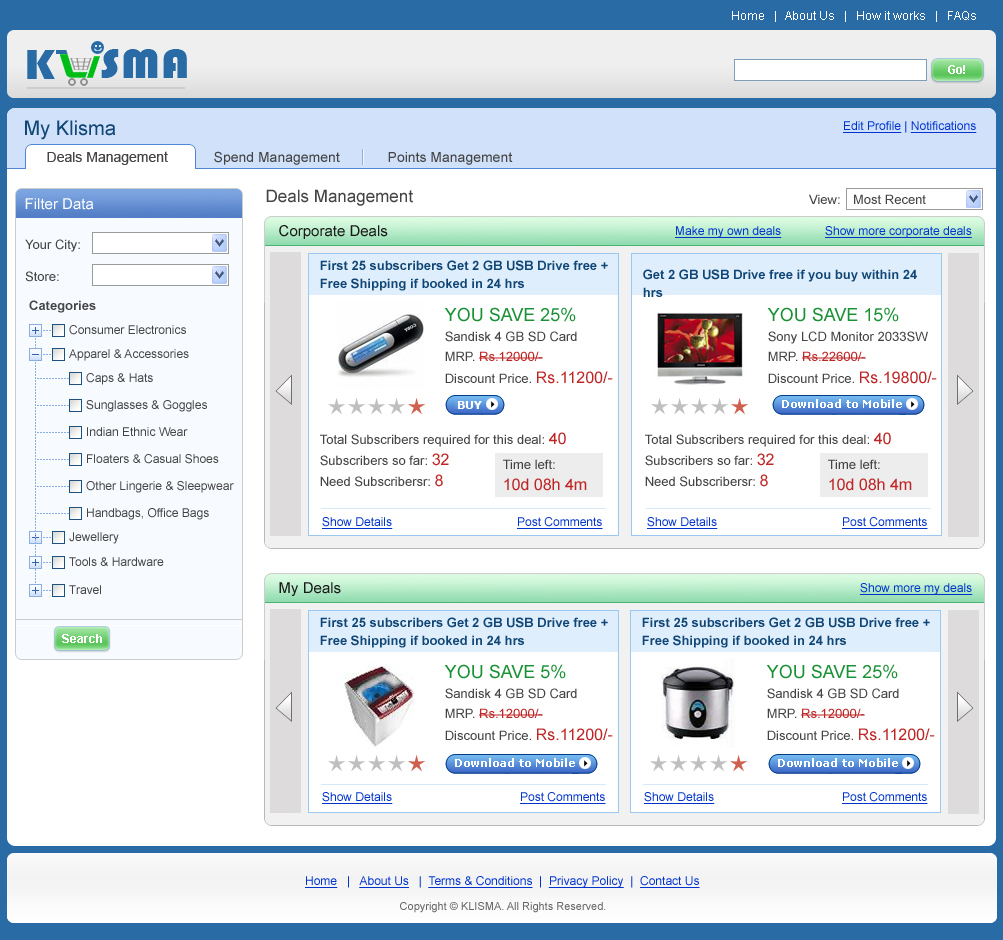Open footer Terms & Conditions link
Viewport: 1003px width, 940px height.
click(480, 881)
